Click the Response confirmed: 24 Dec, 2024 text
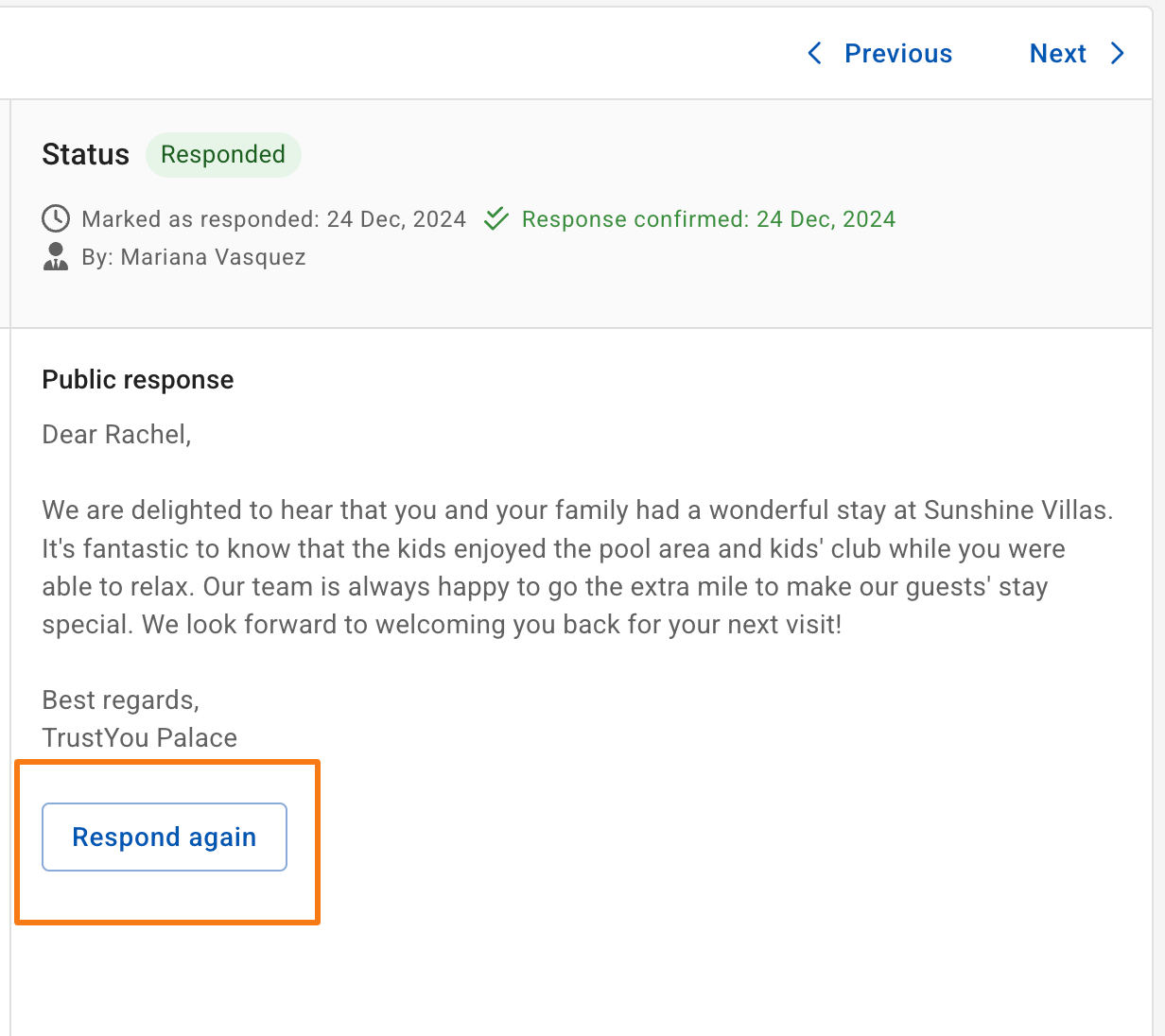 [x=708, y=219]
